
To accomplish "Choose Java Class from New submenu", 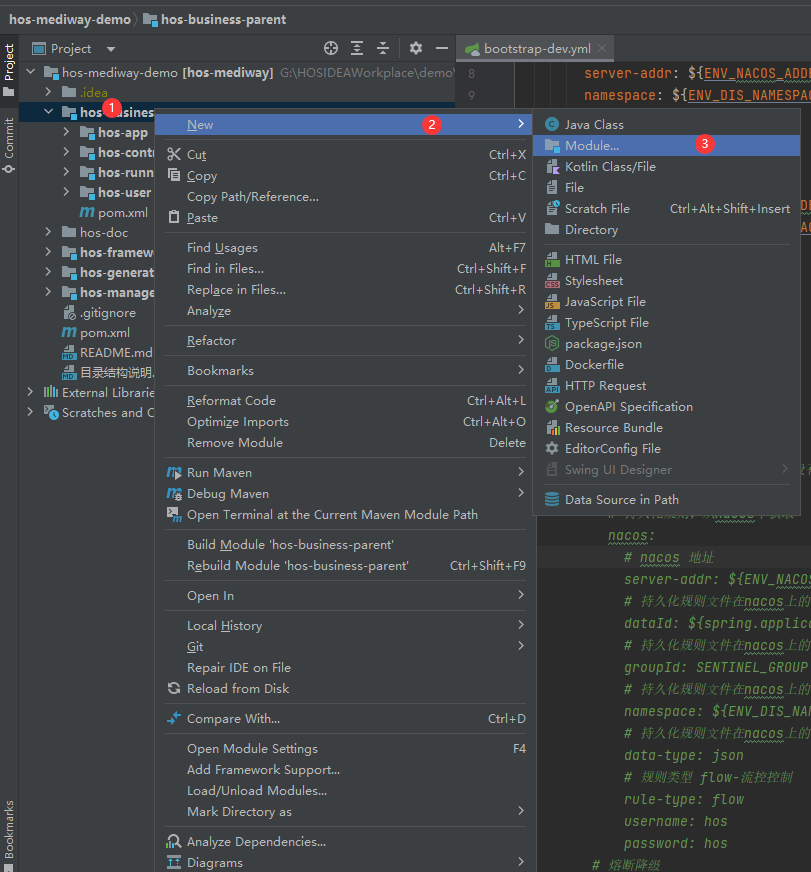I will (593, 124).
